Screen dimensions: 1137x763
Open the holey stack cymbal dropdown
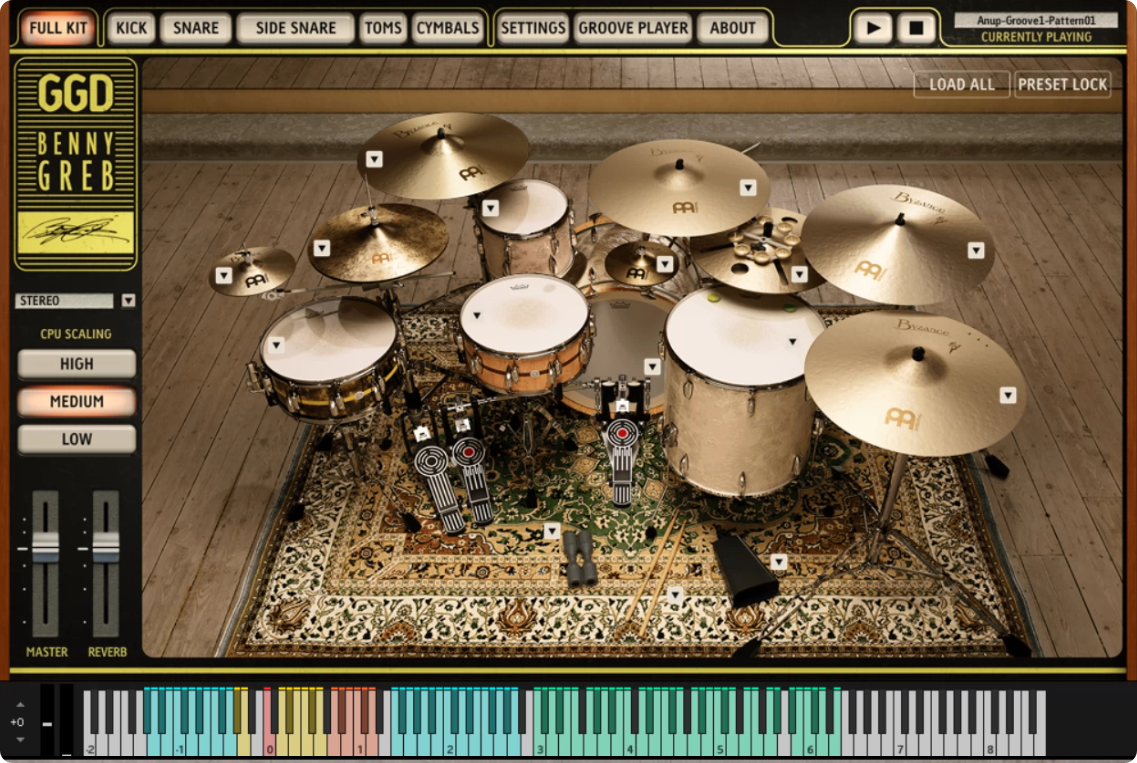(799, 274)
